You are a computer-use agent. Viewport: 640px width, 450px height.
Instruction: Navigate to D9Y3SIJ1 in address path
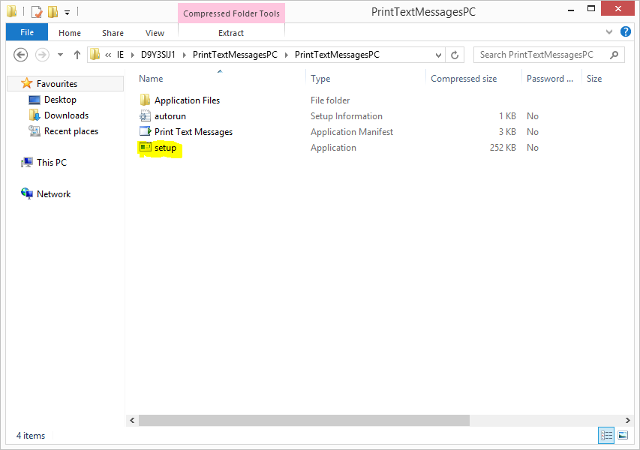click(x=158, y=55)
